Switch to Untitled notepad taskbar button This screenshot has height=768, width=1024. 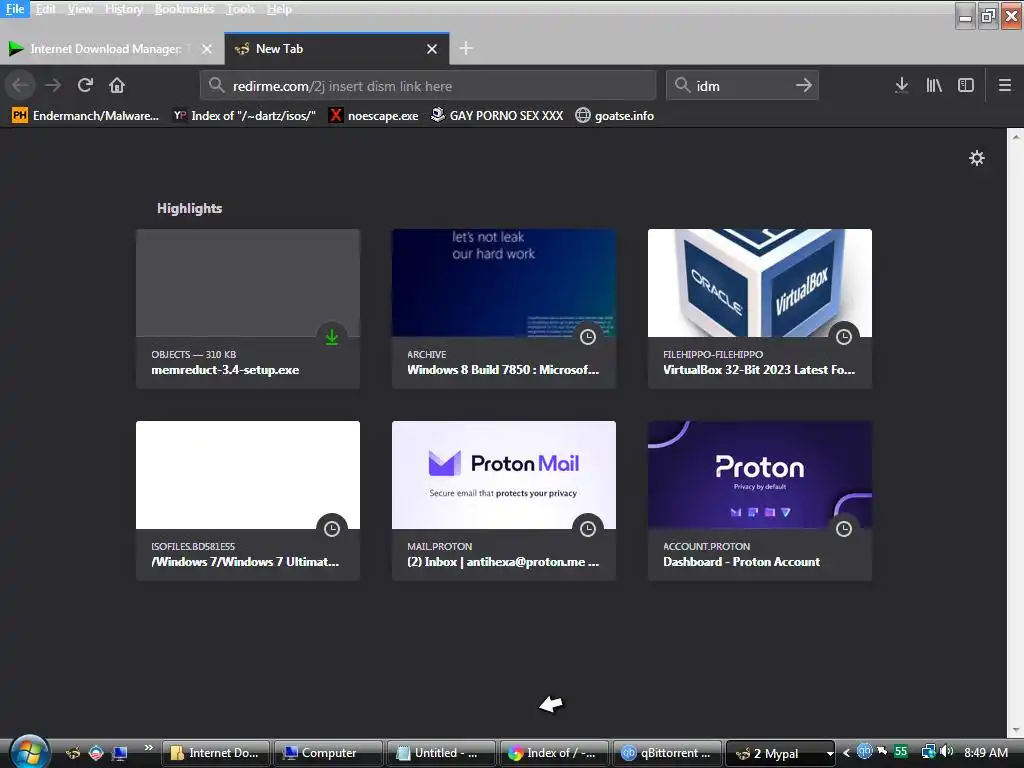tap(441, 753)
